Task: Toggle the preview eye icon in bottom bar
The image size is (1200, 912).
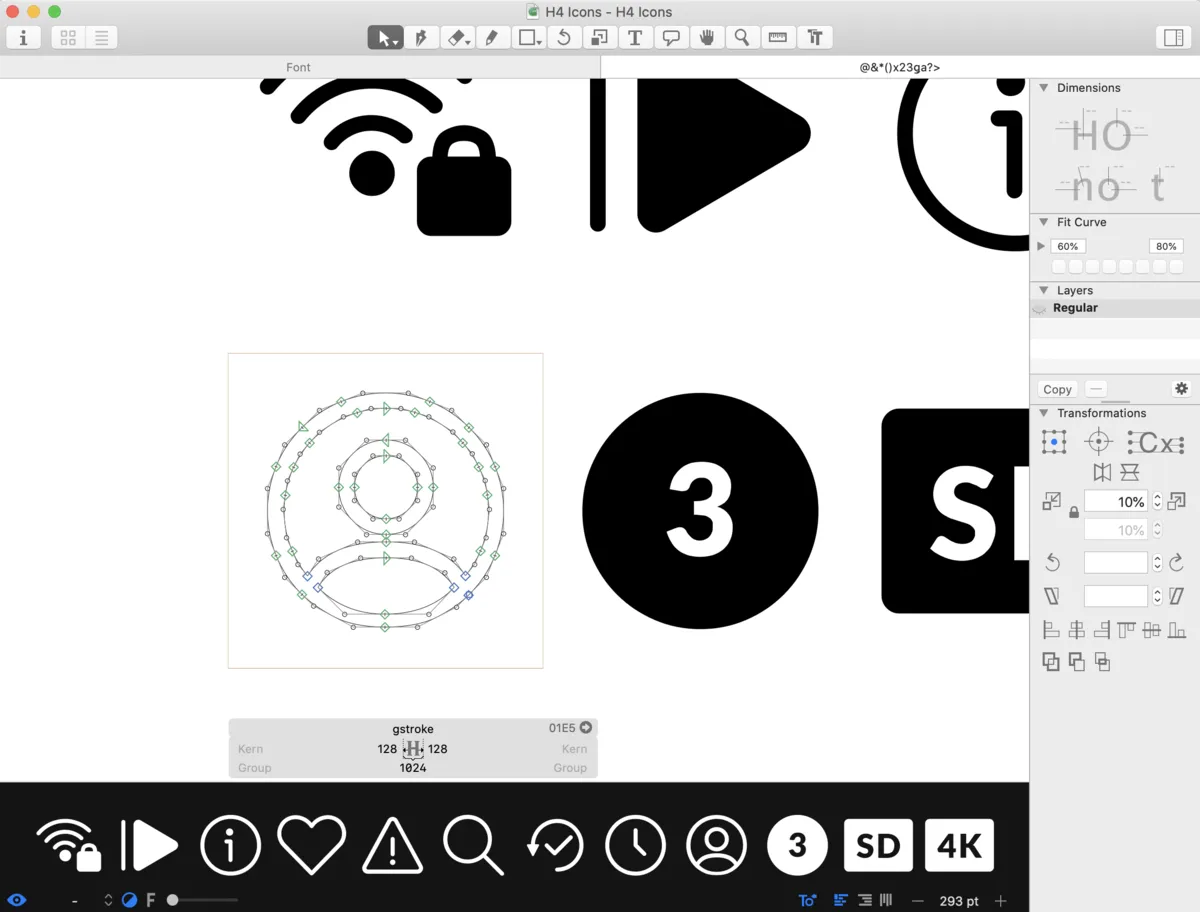Action: tap(17, 900)
